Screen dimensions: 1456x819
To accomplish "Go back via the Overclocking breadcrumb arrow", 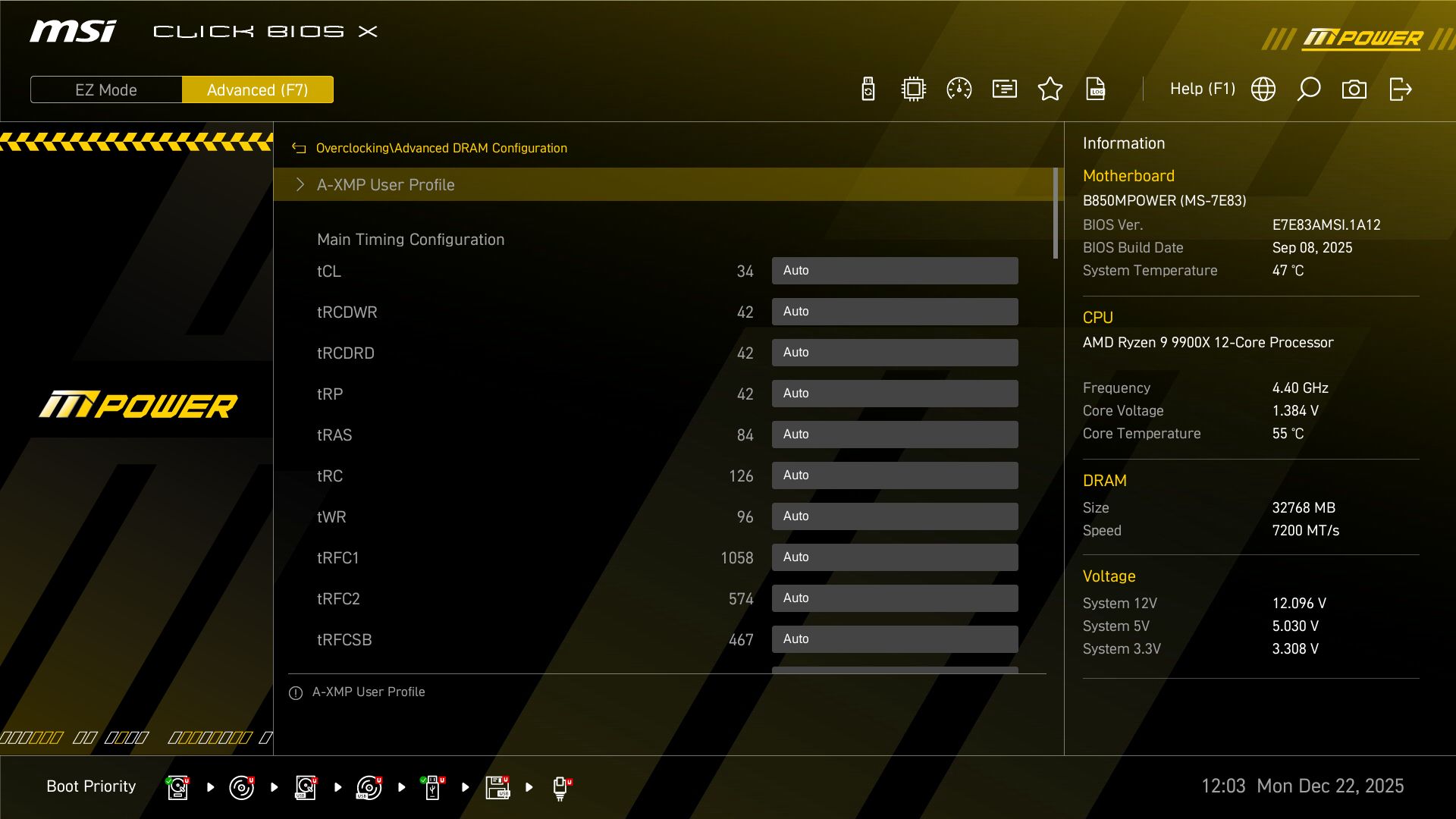I will (299, 148).
